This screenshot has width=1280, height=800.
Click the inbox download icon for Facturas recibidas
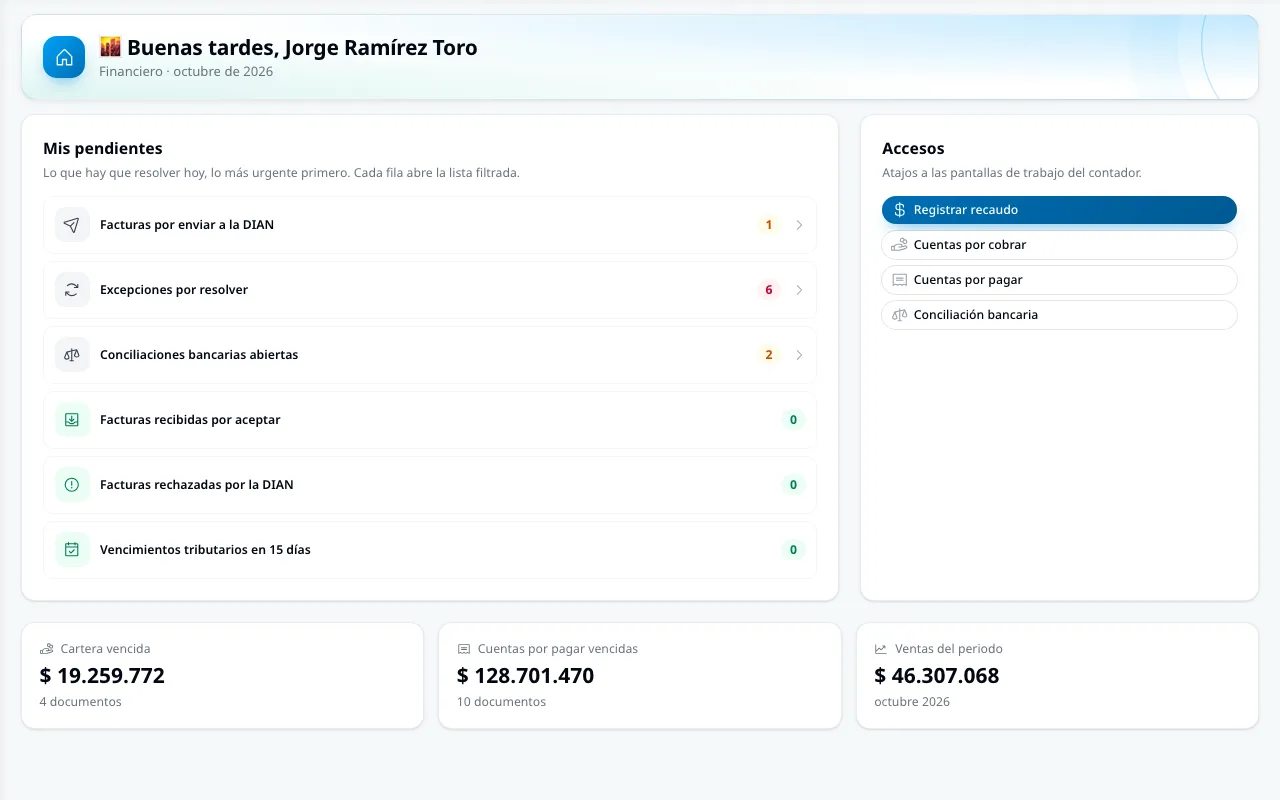(x=72, y=420)
